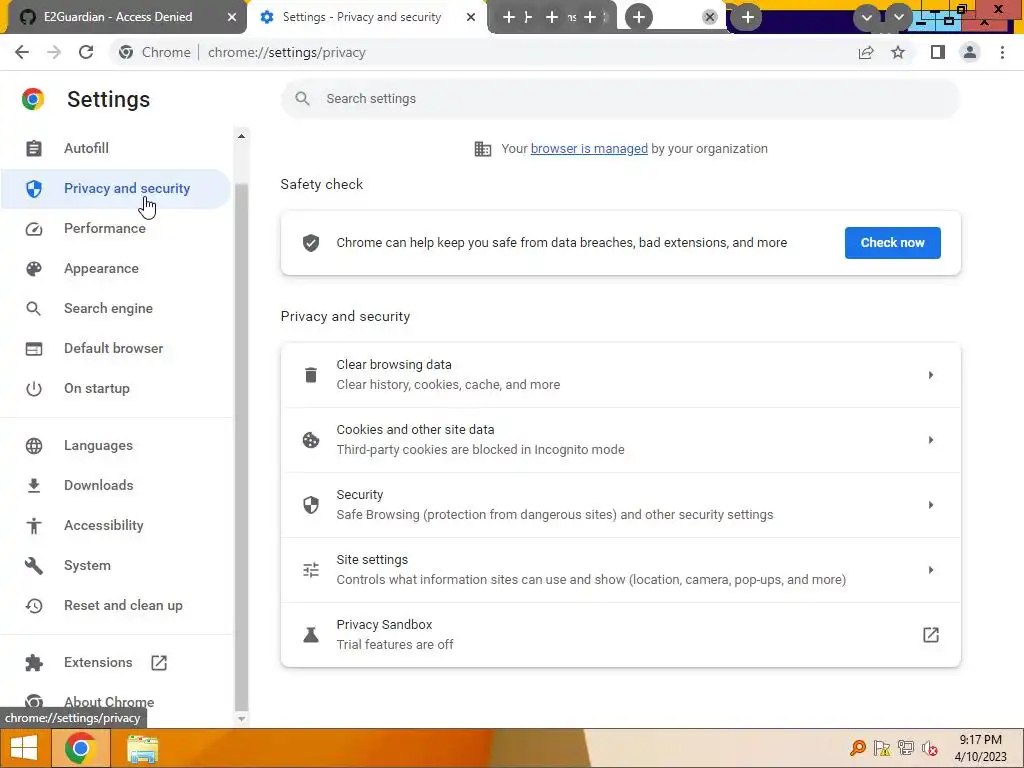
Task: Bookmark this page with the star icon
Action: (898, 52)
